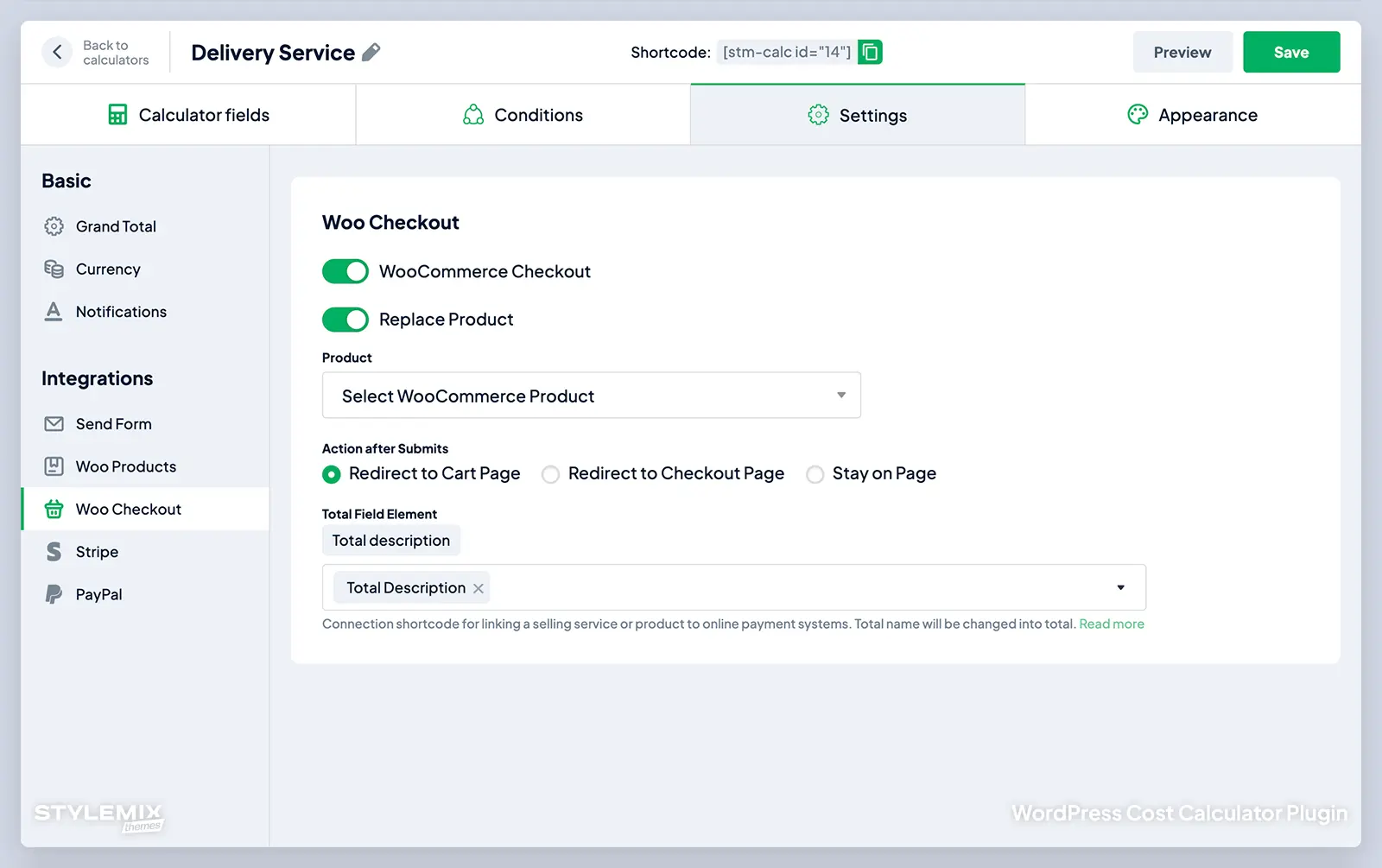1382x868 pixels.
Task: Open the Notifications settings section
Action: pos(121,311)
